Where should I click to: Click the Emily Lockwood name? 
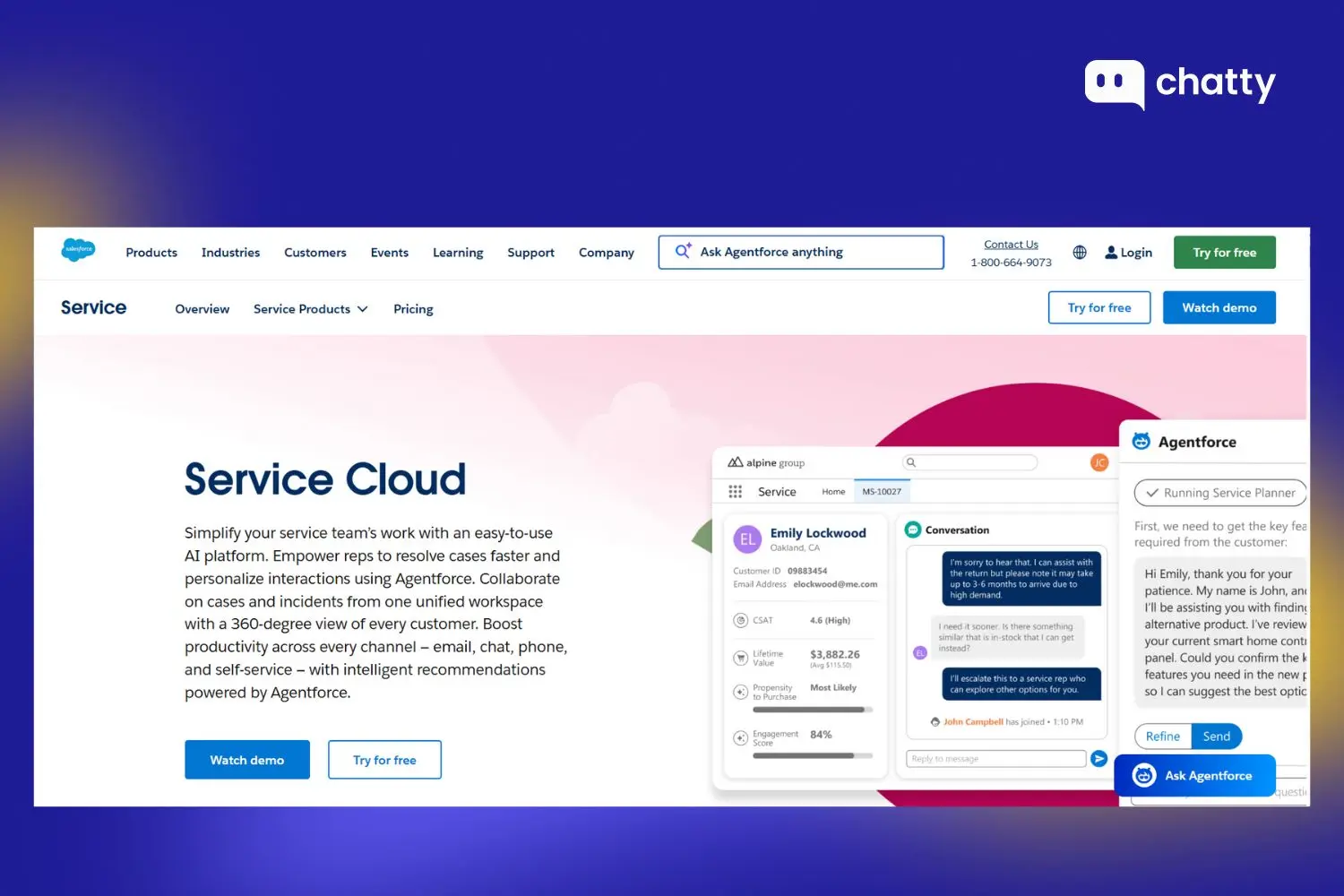tap(818, 533)
